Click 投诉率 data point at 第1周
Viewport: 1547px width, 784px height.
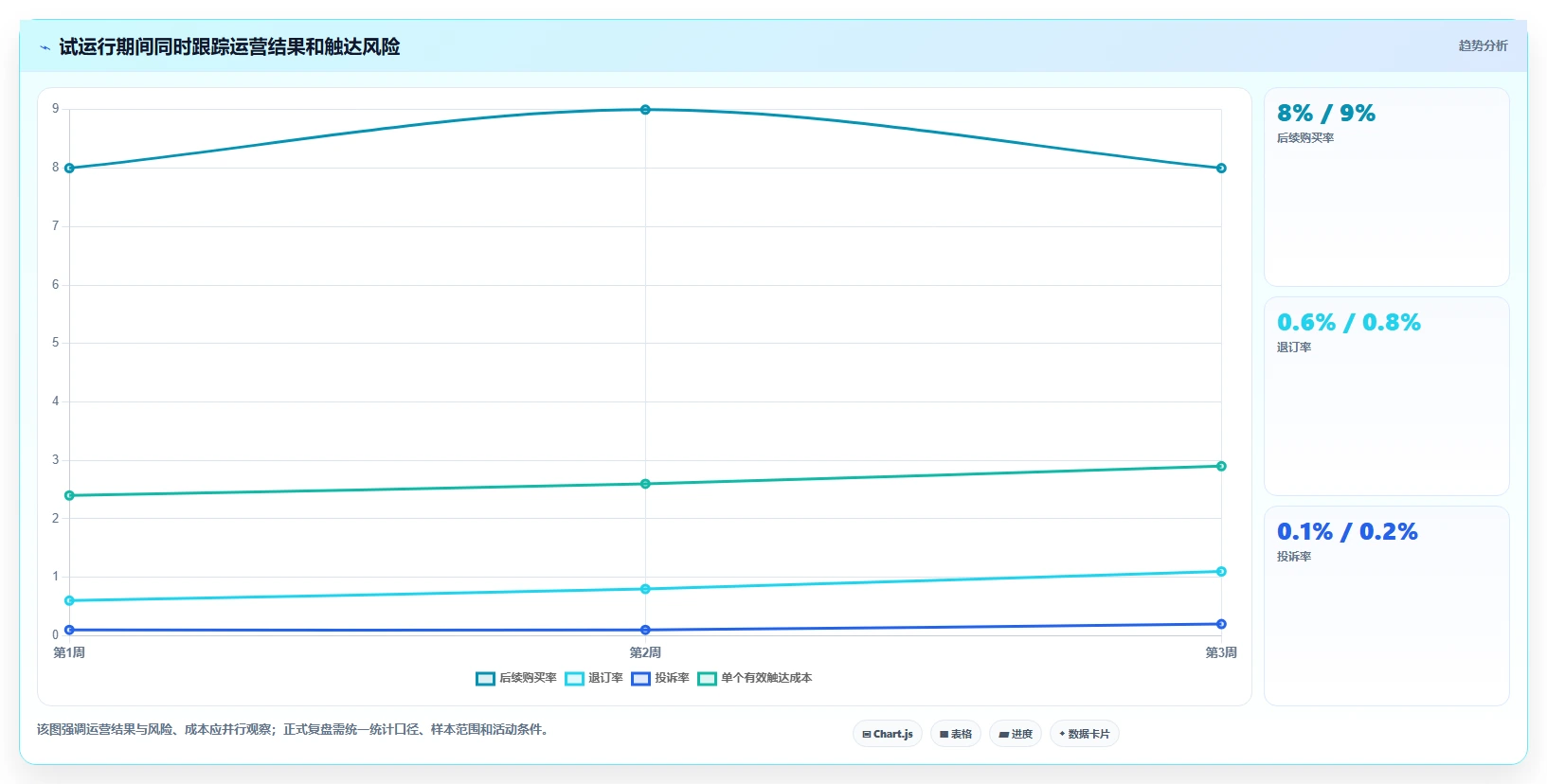[69, 630]
